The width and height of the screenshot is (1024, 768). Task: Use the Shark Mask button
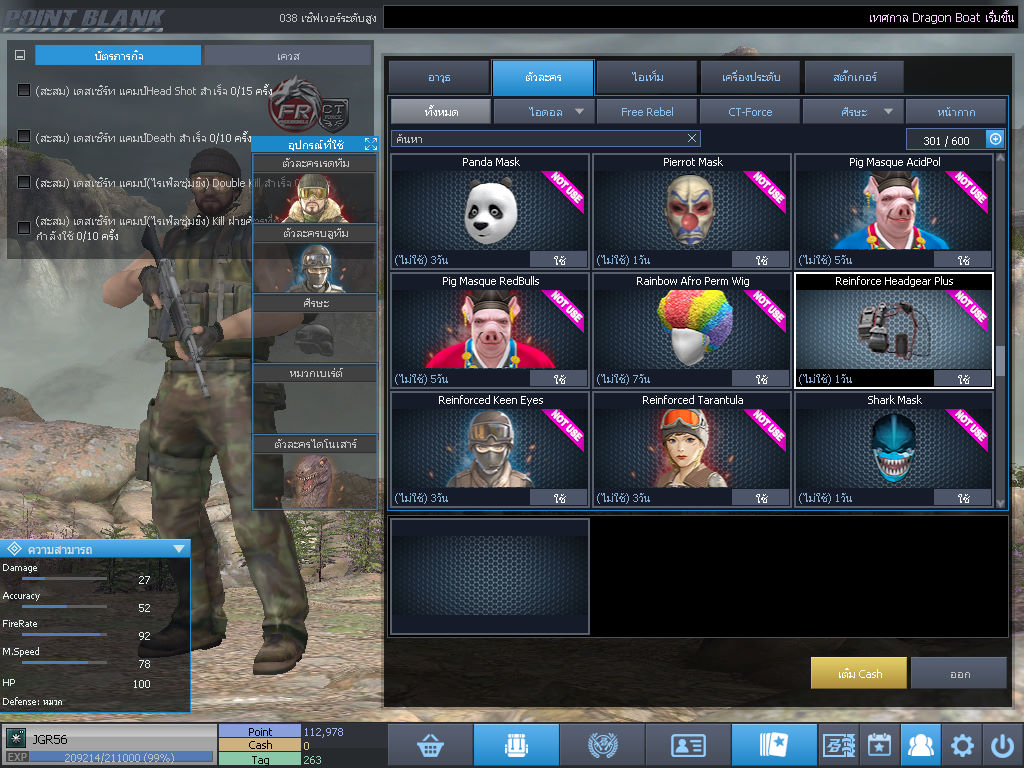(x=963, y=498)
